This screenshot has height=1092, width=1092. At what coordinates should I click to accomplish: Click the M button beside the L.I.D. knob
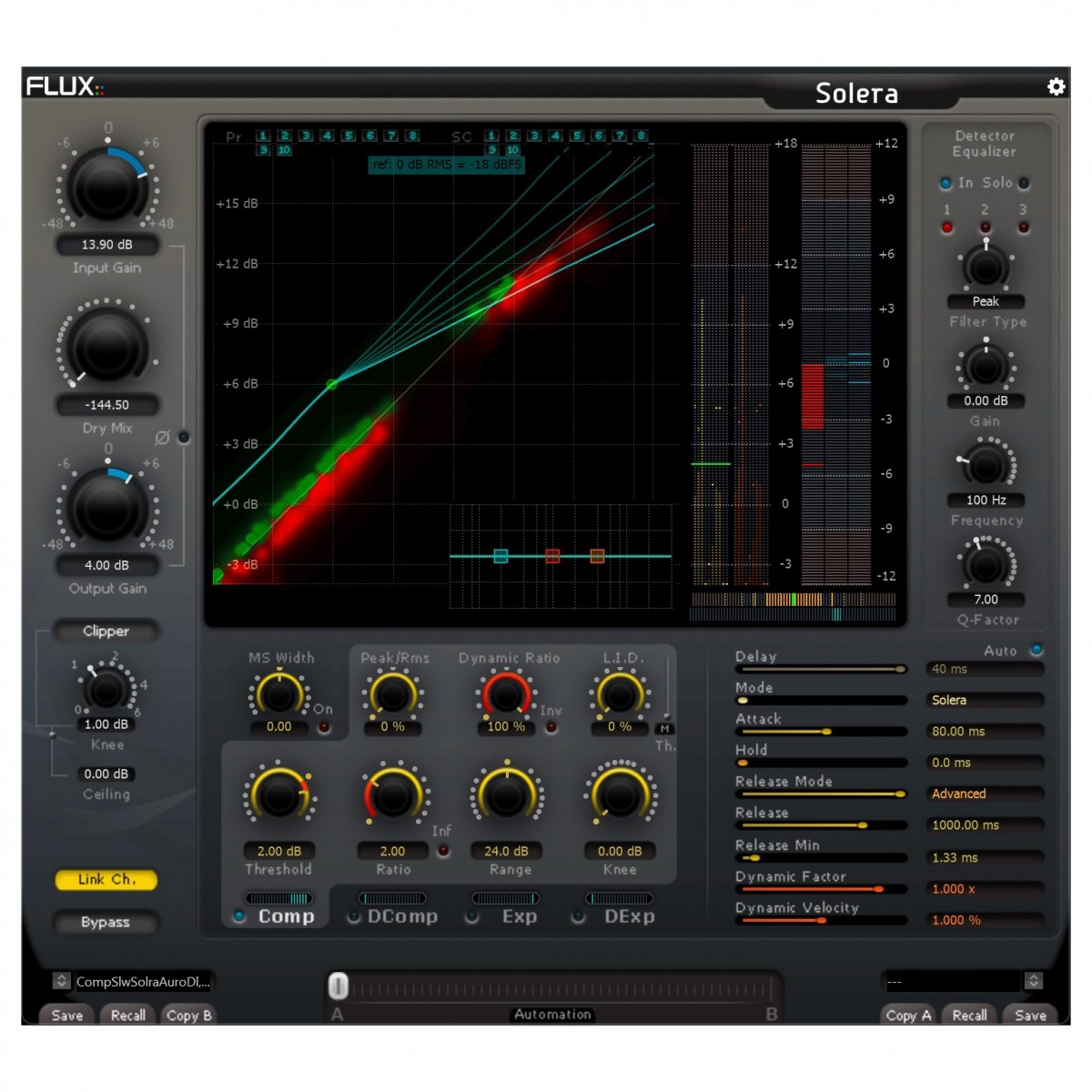coord(665,728)
